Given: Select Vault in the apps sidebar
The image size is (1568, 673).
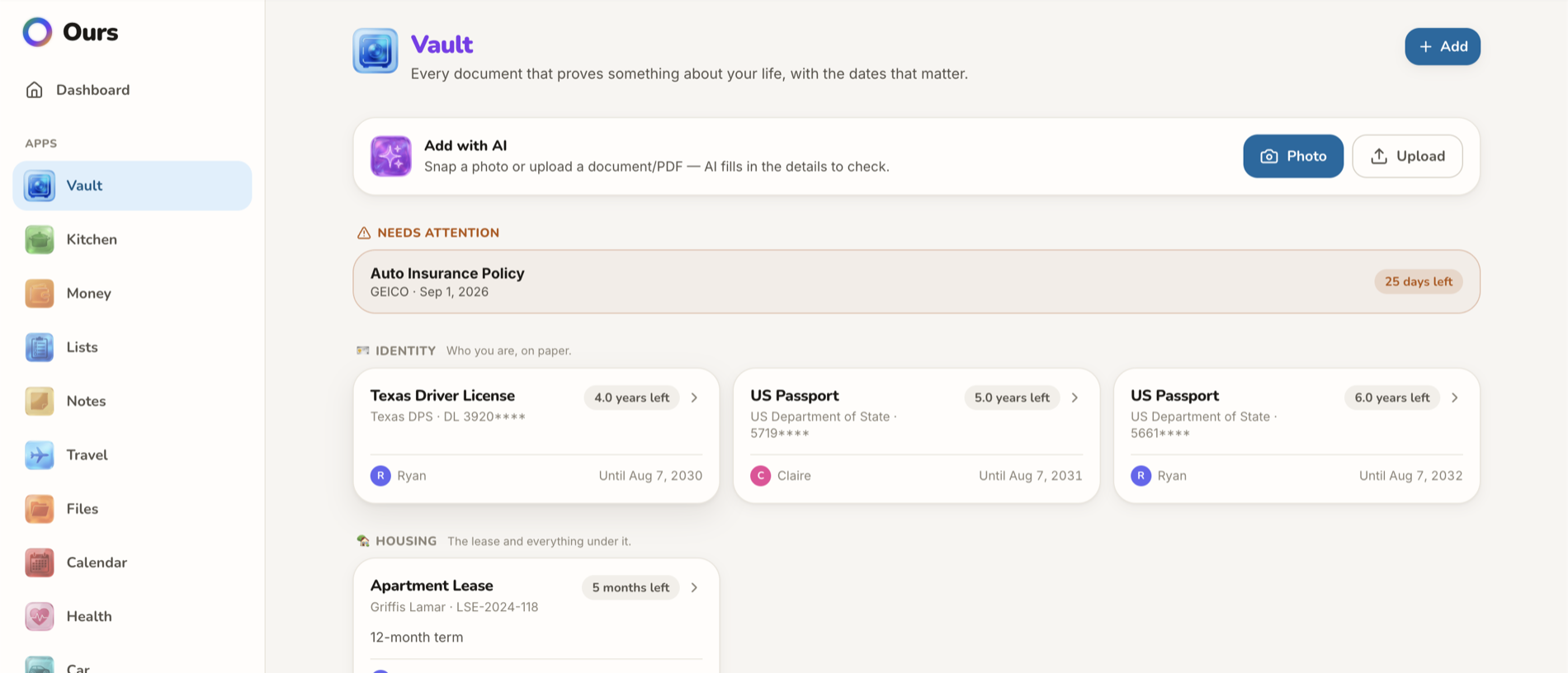Looking at the screenshot, I should [132, 186].
